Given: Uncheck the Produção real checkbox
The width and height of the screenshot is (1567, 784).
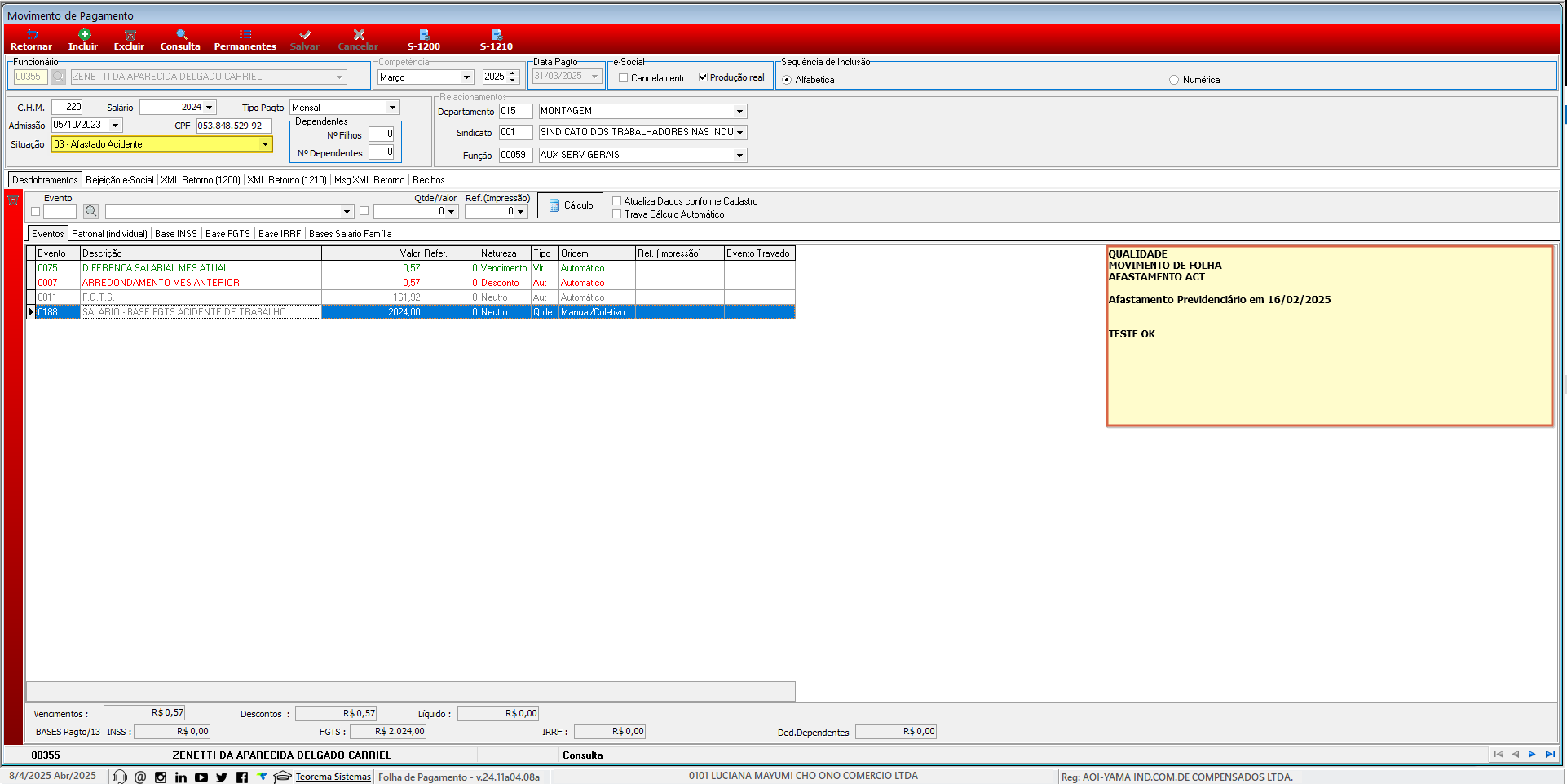Looking at the screenshot, I should coord(703,77).
